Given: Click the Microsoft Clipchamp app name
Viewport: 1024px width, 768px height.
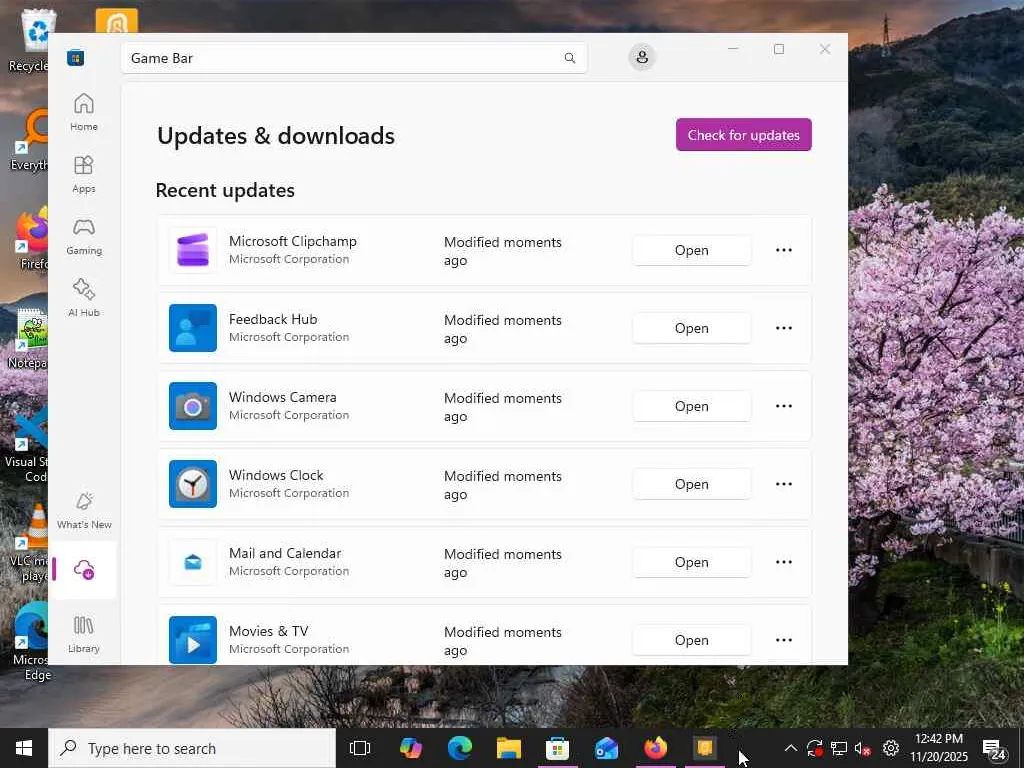Looking at the screenshot, I should tap(293, 241).
